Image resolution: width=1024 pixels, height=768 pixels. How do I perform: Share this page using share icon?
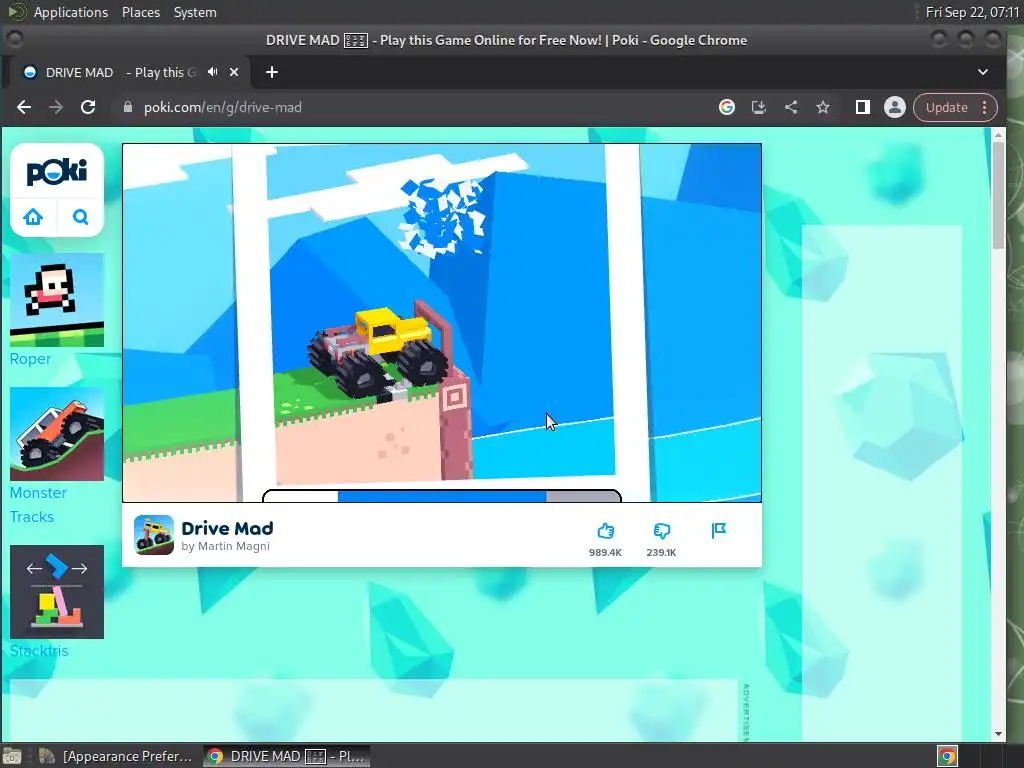(x=791, y=107)
